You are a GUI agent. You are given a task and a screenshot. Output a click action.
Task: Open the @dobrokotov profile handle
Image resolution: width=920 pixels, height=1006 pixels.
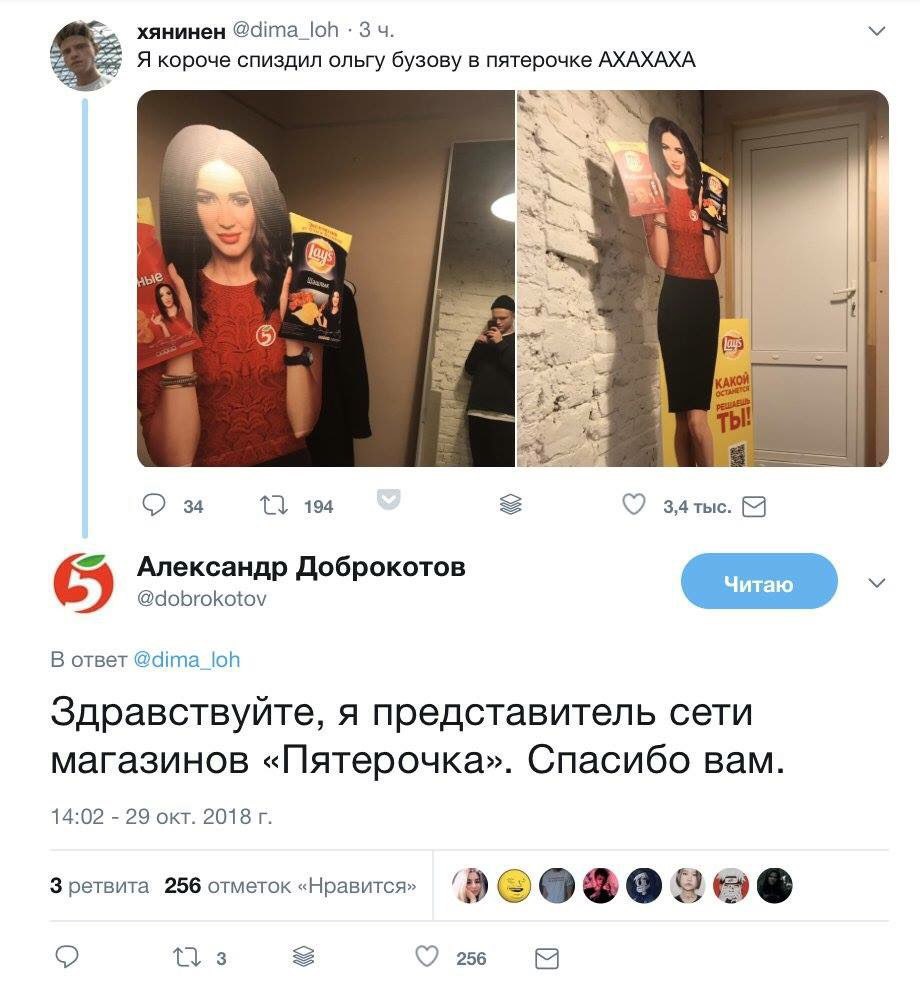(201, 599)
